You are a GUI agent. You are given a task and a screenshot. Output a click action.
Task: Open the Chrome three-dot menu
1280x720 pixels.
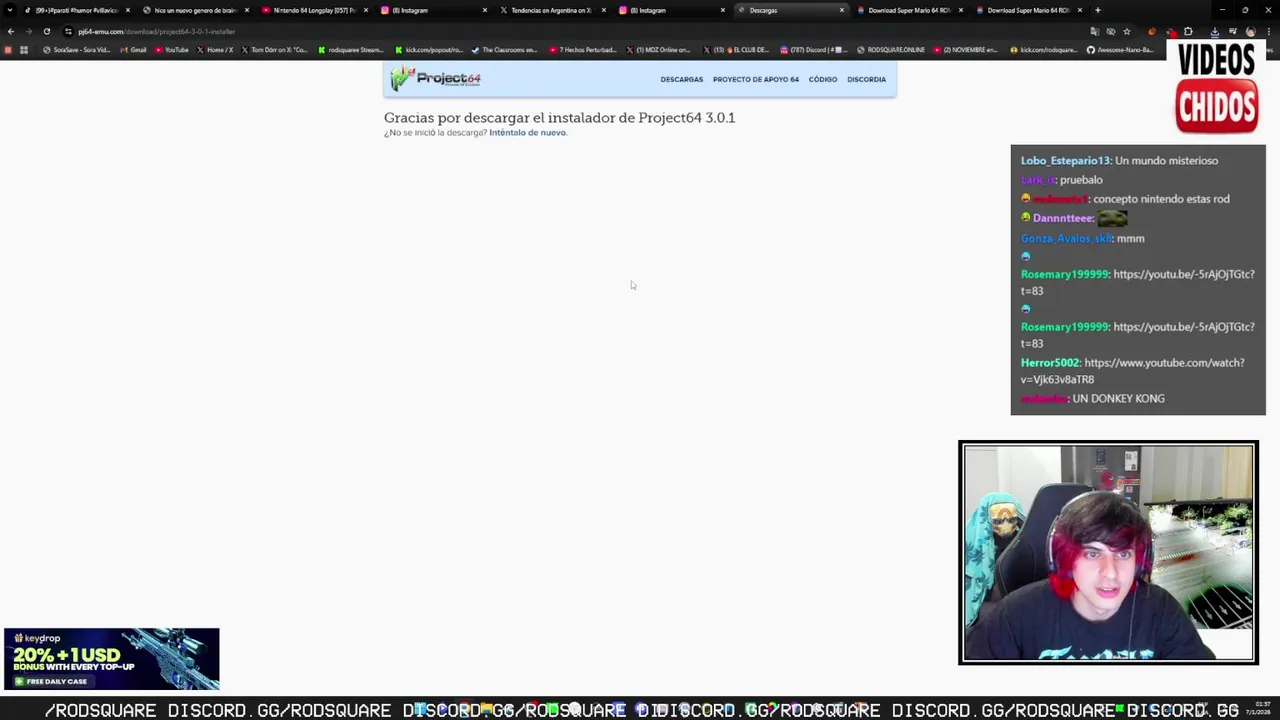point(1269,31)
